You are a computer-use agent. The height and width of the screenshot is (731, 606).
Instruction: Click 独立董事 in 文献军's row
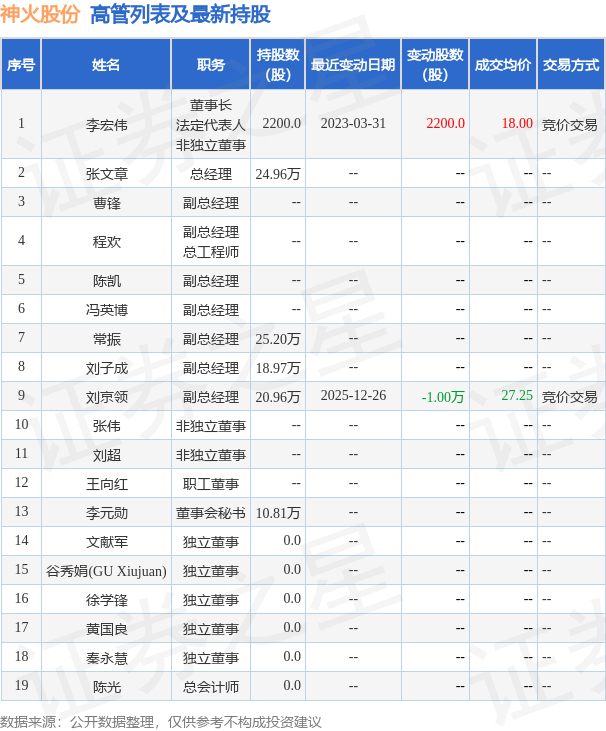(x=211, y=542)
